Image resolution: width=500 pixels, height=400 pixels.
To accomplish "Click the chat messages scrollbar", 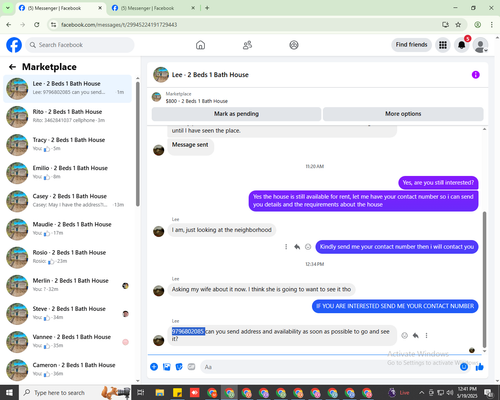I will [x=484, y=280].
